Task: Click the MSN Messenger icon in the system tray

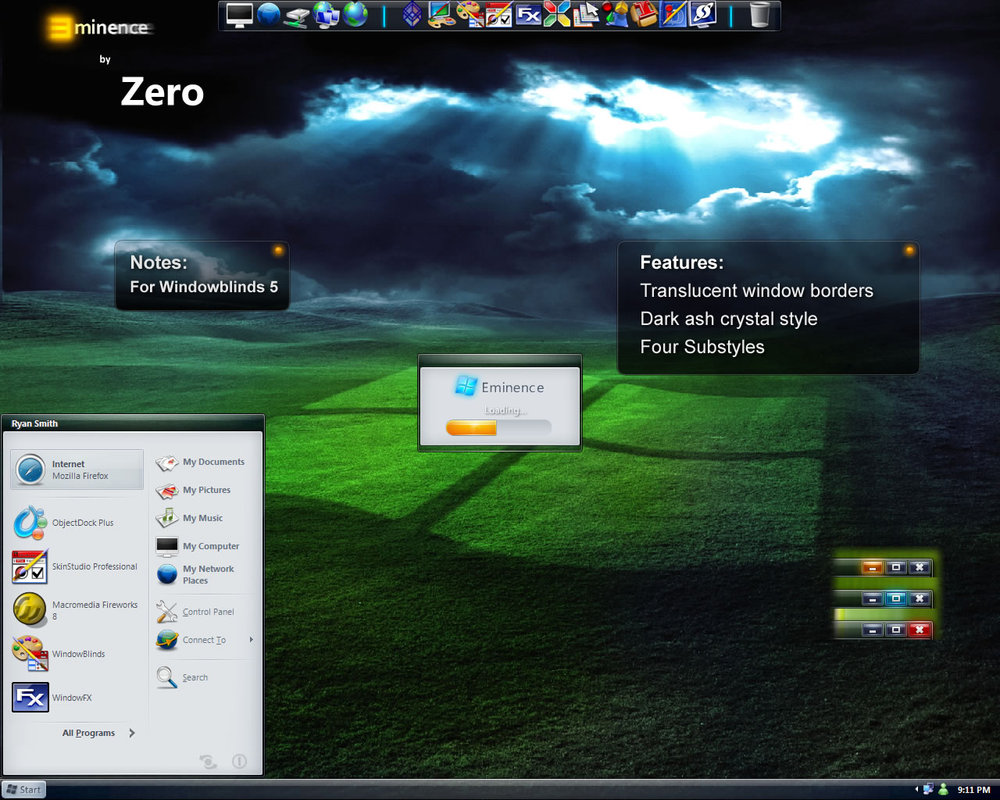Action: 942,789
